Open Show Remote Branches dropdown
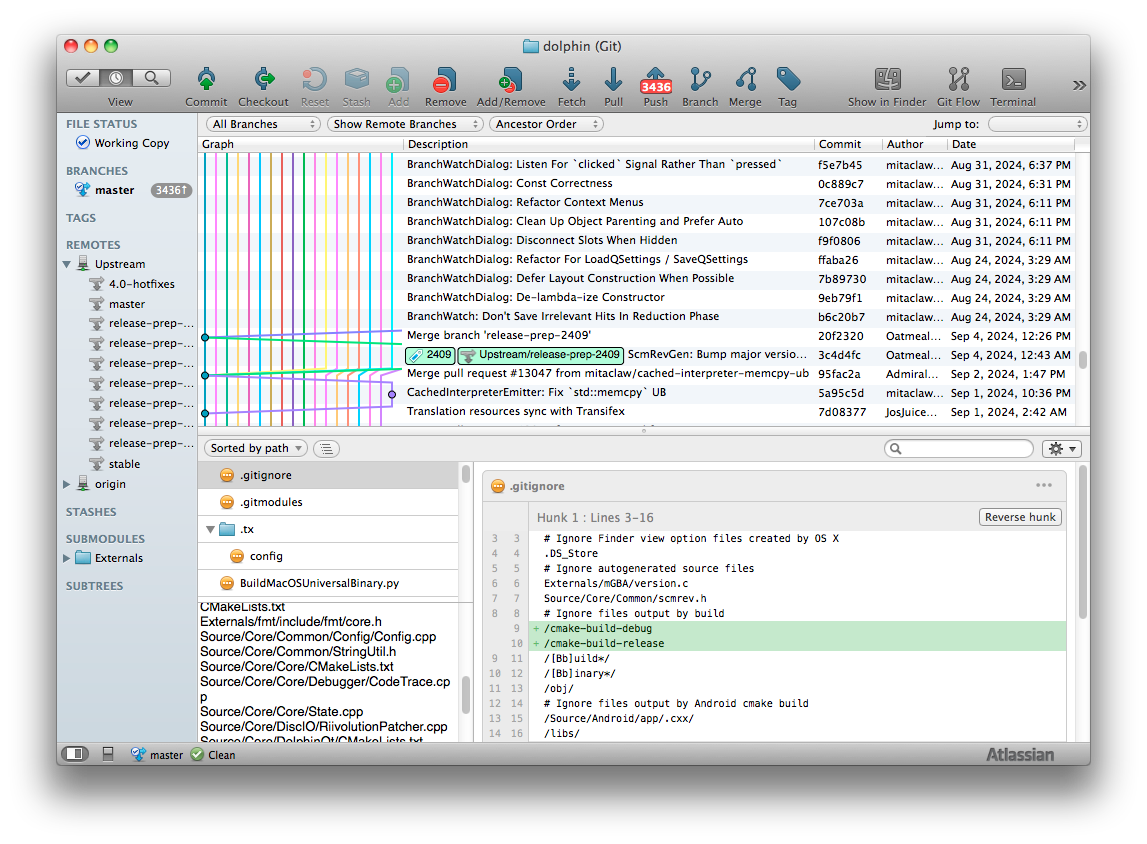 point(405,124)
